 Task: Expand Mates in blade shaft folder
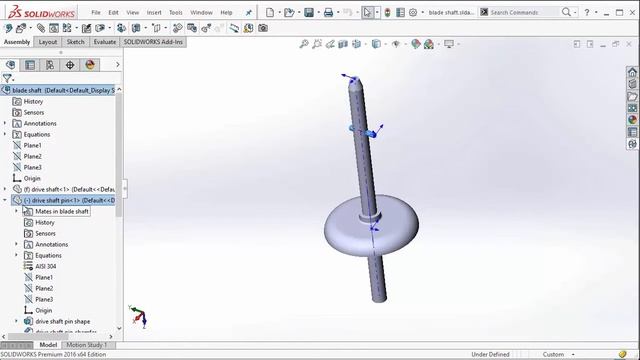coord(16,211)
